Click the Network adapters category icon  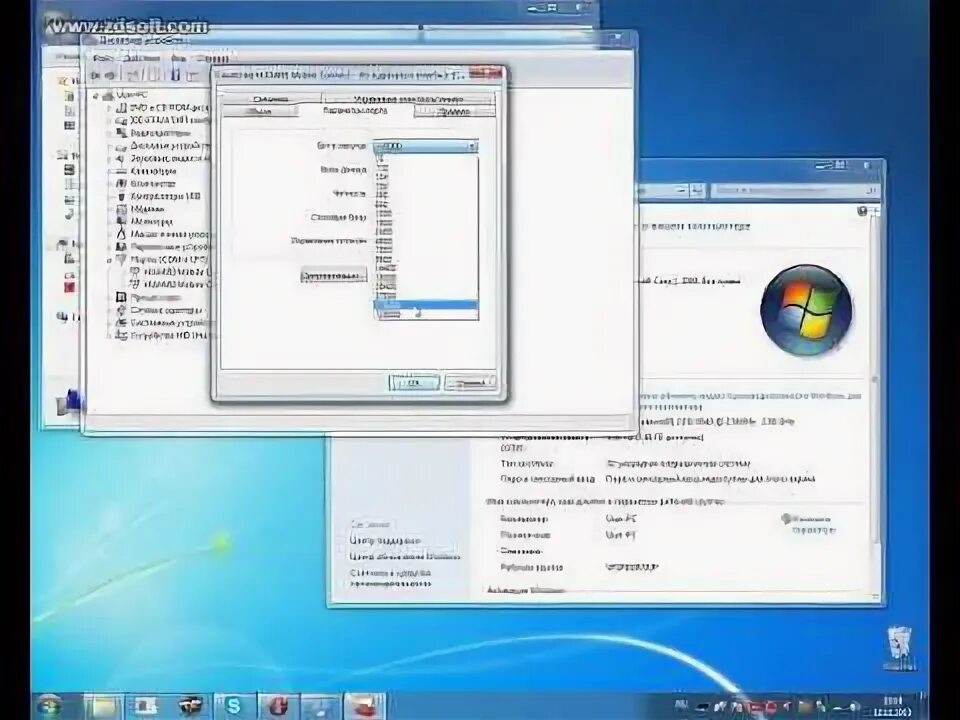click(x=121, y=310)
